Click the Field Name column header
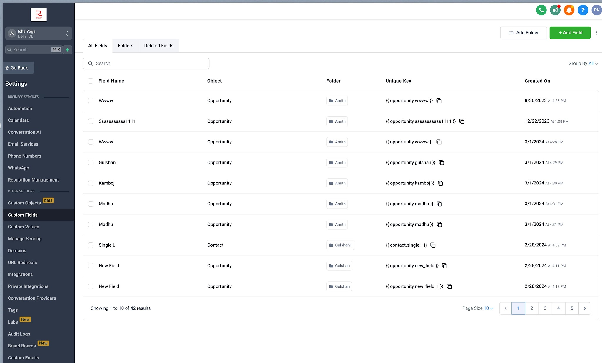Screen dimensions: 602x363 tap(111, 81)
